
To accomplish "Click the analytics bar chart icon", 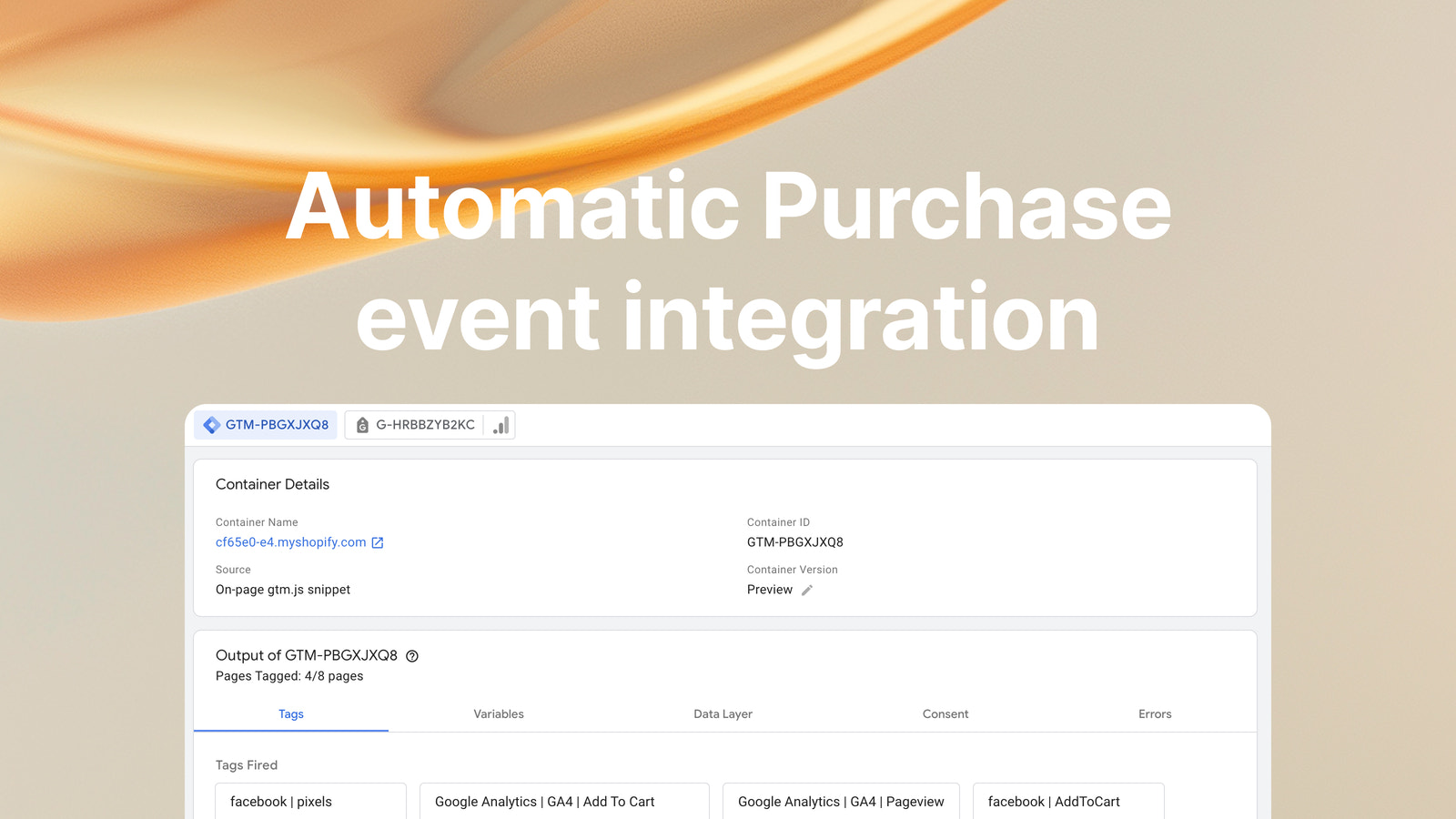I will (x=500, y=425).
